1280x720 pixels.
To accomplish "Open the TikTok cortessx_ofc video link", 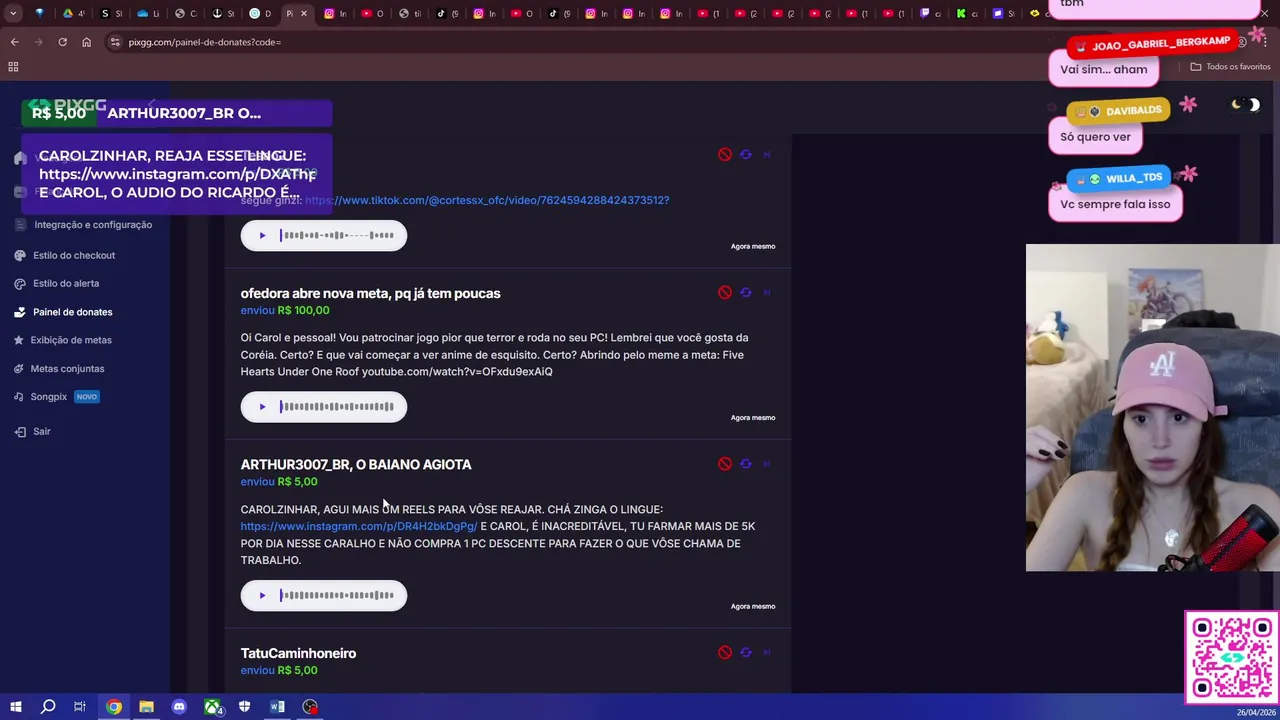I will click(x=487, y=200).
